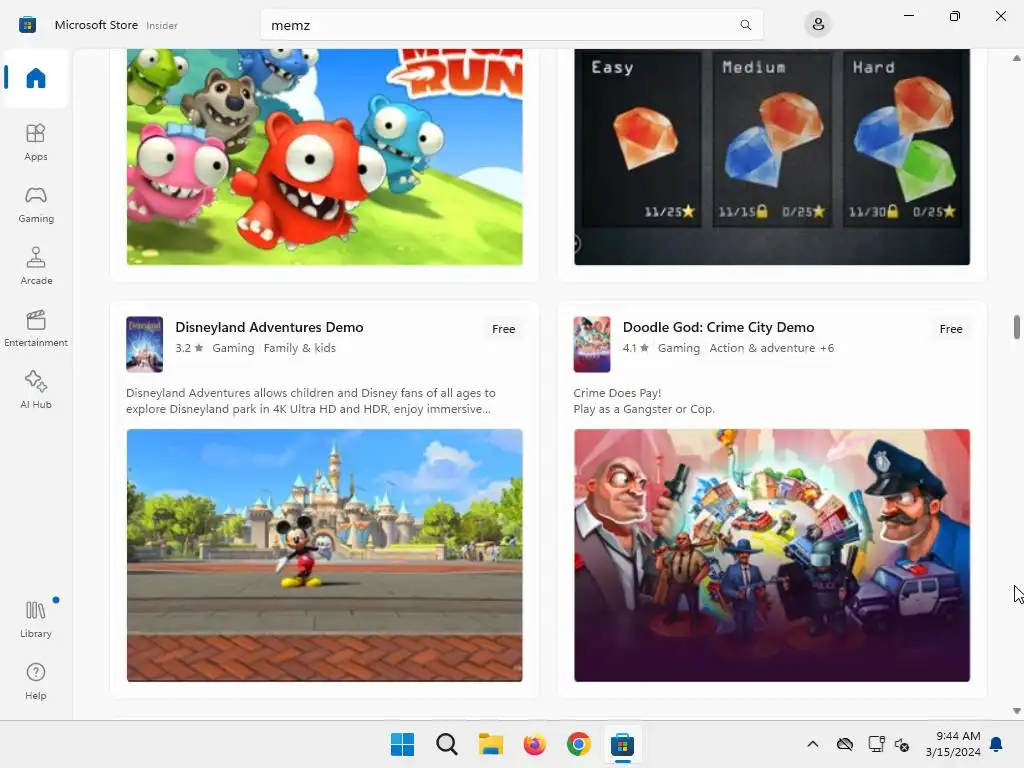Open the Apps section
Image resolution: width=1024 pixels, height=768 pixels.
pyautogui.click(x=36, y=142)
